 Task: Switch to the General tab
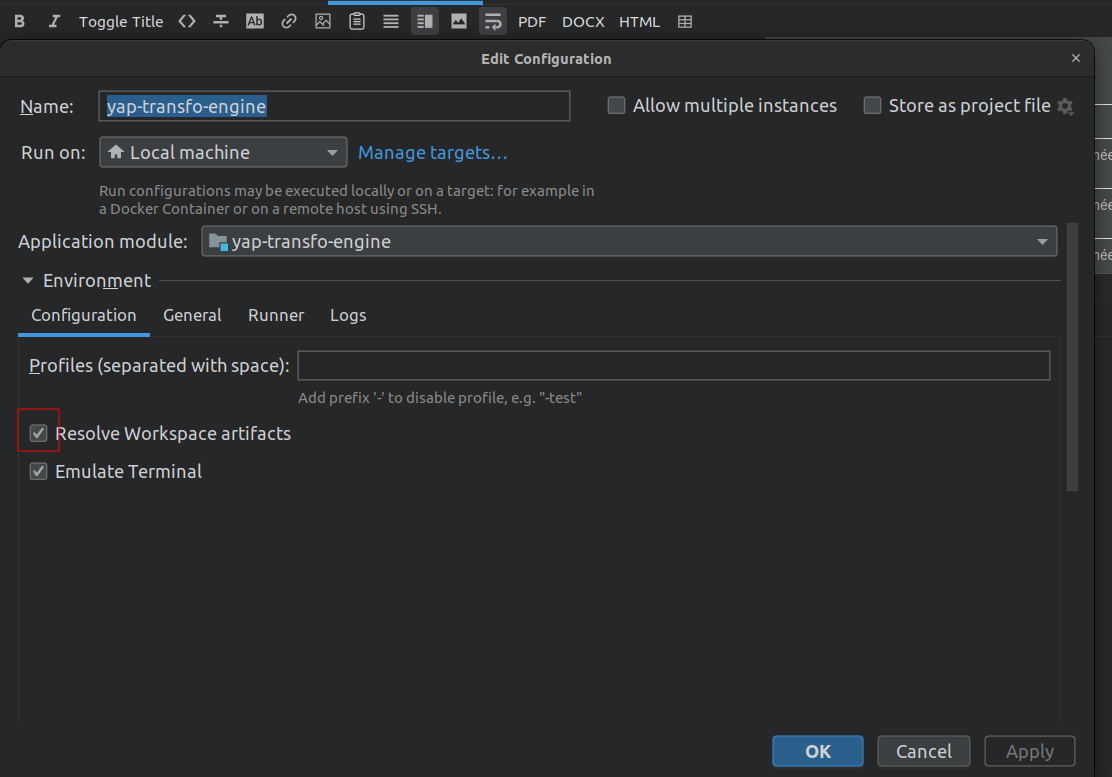pyautogui.click(x=192, y=315)
